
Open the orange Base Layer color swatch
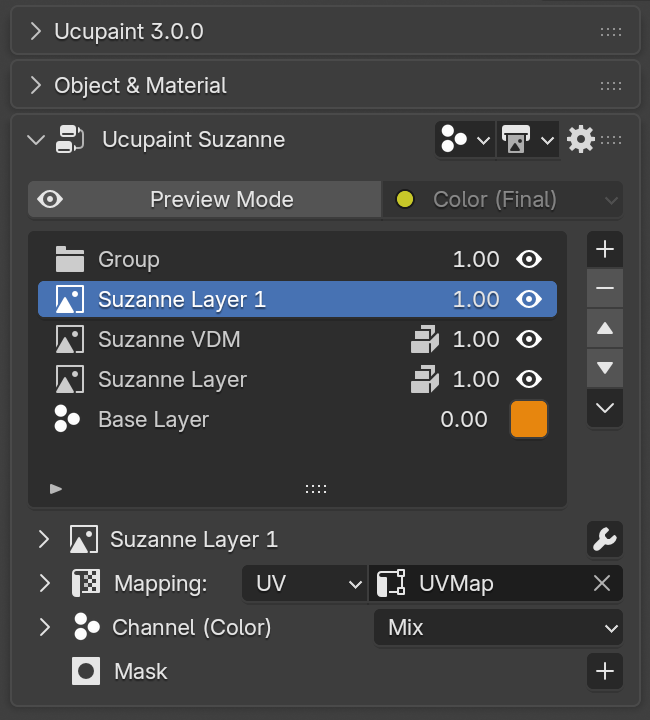tap(529, 419)
